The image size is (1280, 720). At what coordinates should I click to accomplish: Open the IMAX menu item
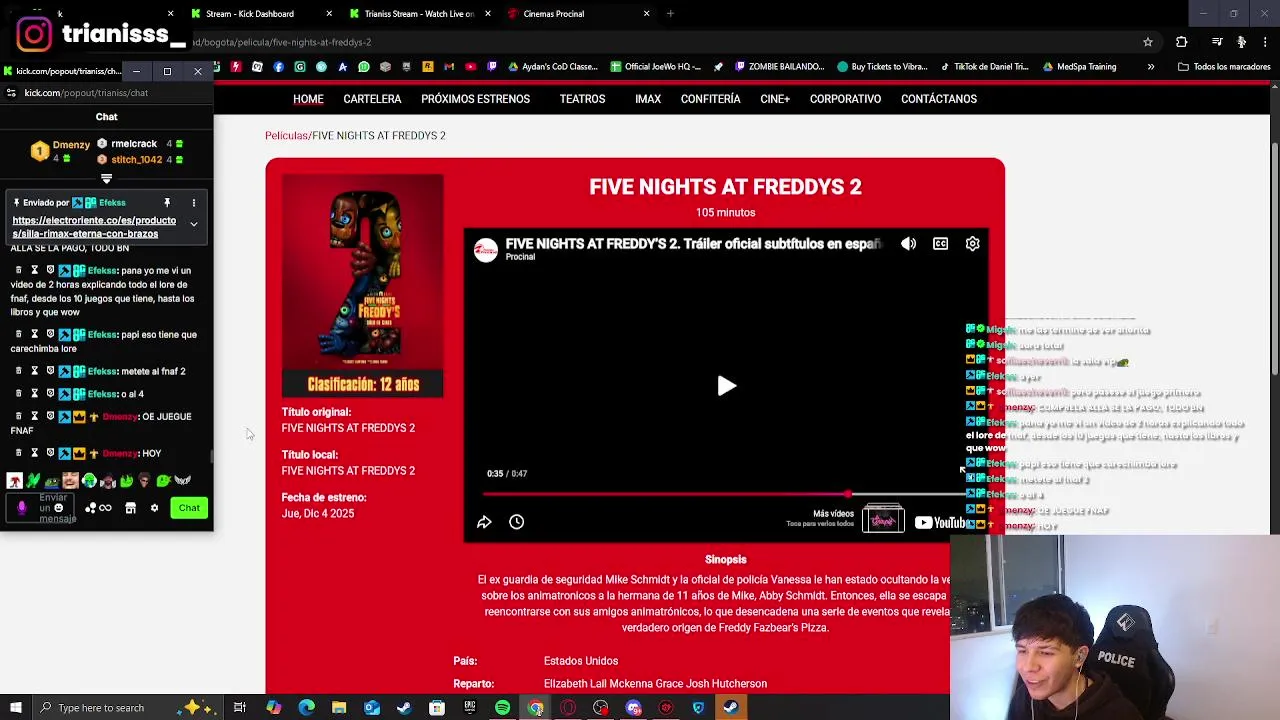(648, 99)
